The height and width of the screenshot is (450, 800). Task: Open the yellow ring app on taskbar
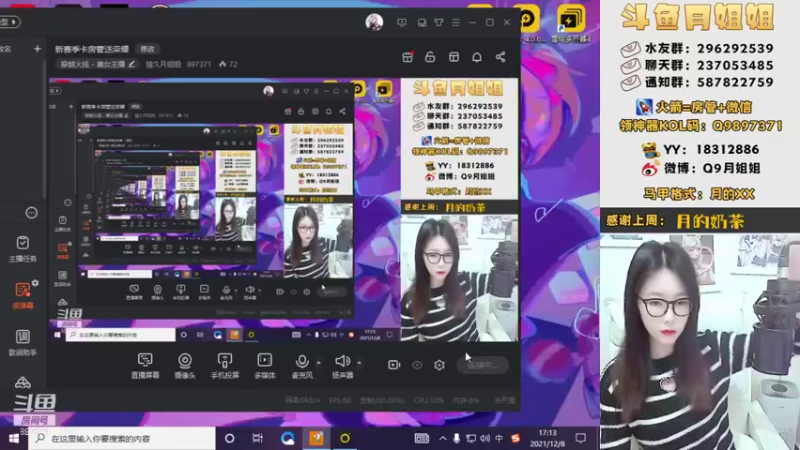click(345, 438)
